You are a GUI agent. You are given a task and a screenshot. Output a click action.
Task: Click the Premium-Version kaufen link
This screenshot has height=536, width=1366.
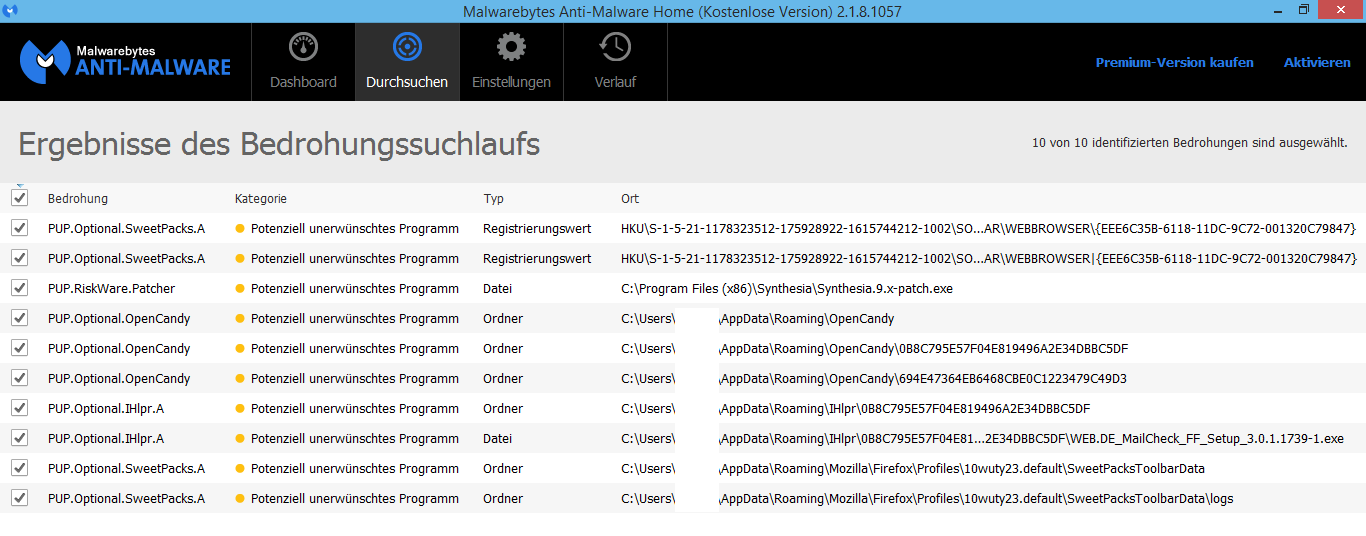pos(1174,62)
